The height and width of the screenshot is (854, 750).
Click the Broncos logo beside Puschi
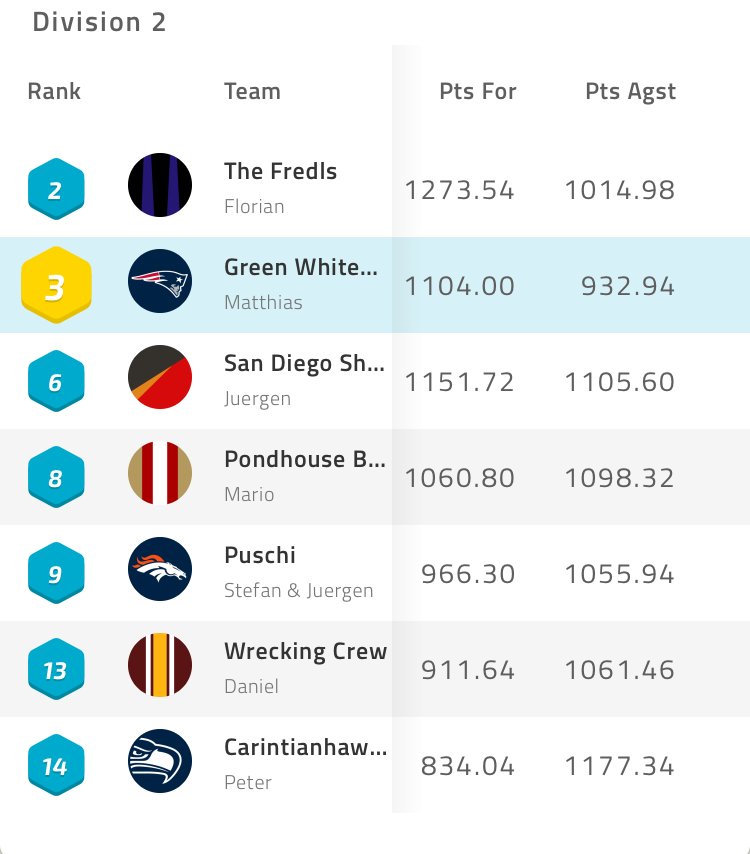tap(160, 569)
